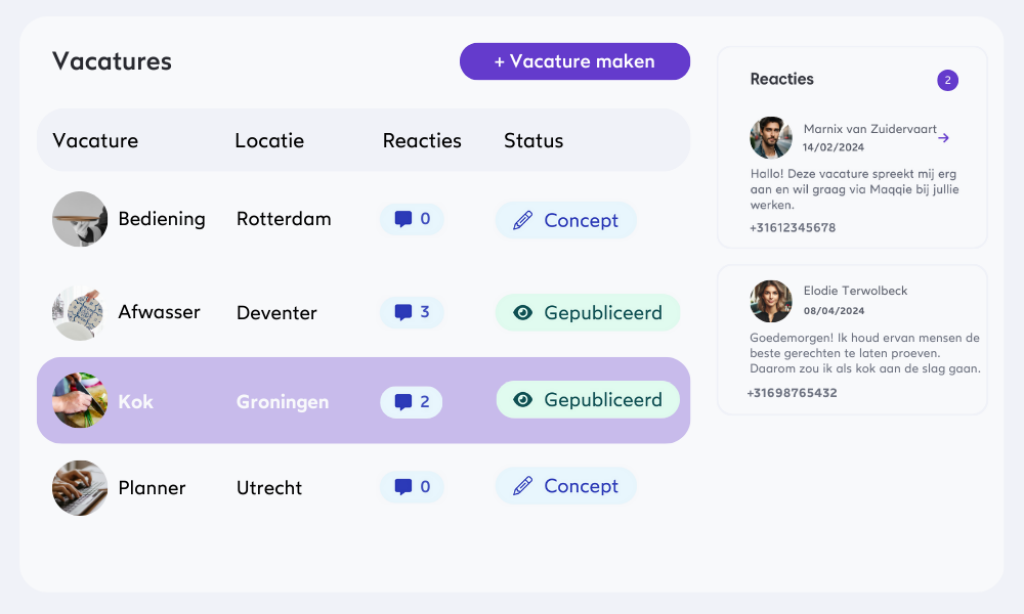Click Marnix van Zuidervaart's avatar
The image size is (1024, 614).
[x=771, y=138]
